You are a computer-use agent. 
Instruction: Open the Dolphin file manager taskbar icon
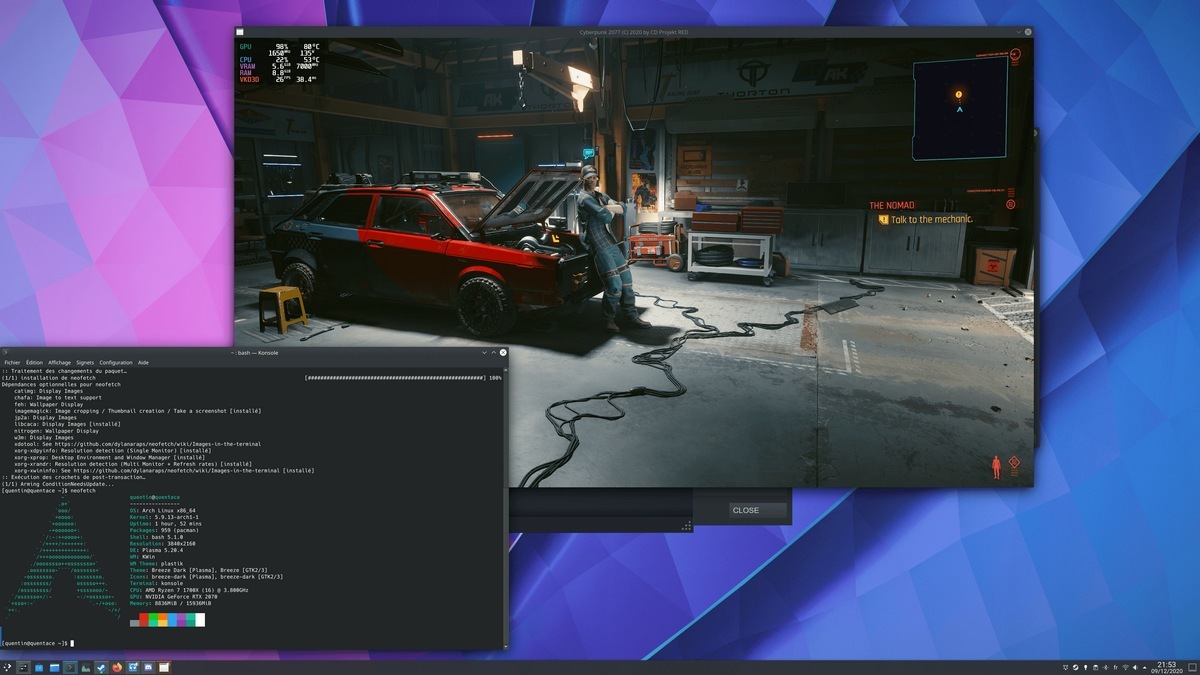click(54, 666)
